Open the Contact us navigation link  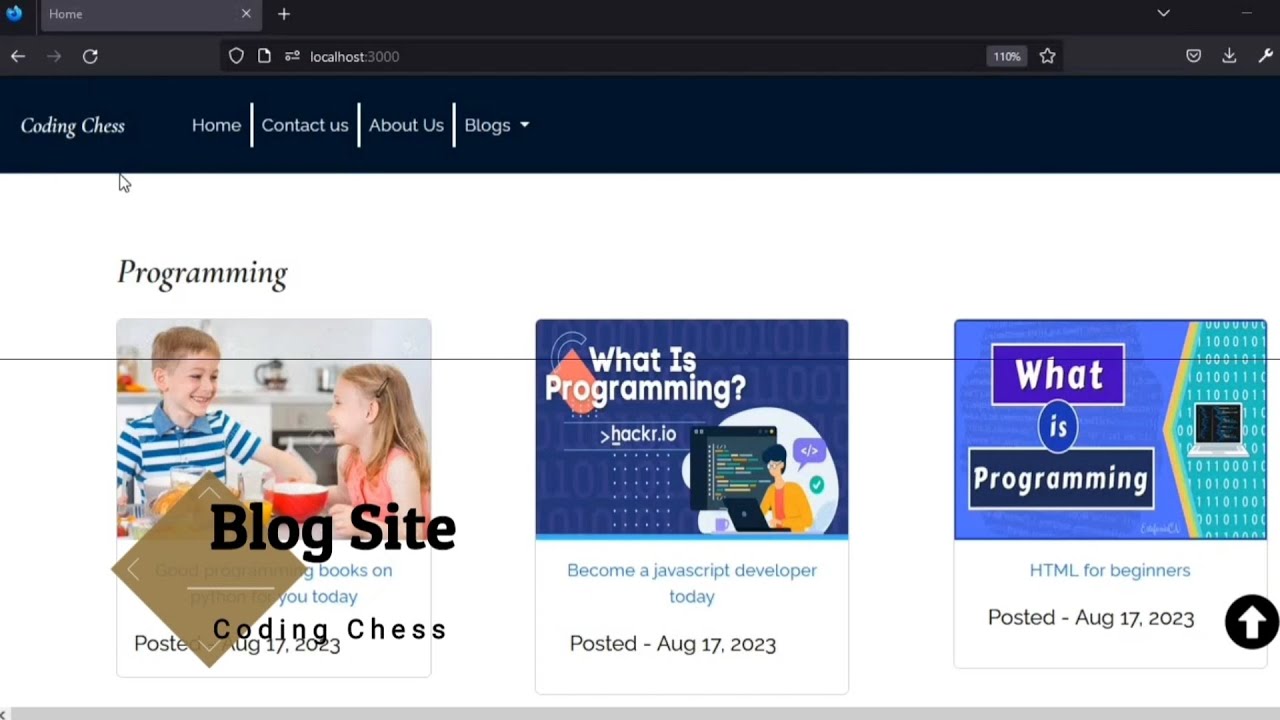coord(305,125)
